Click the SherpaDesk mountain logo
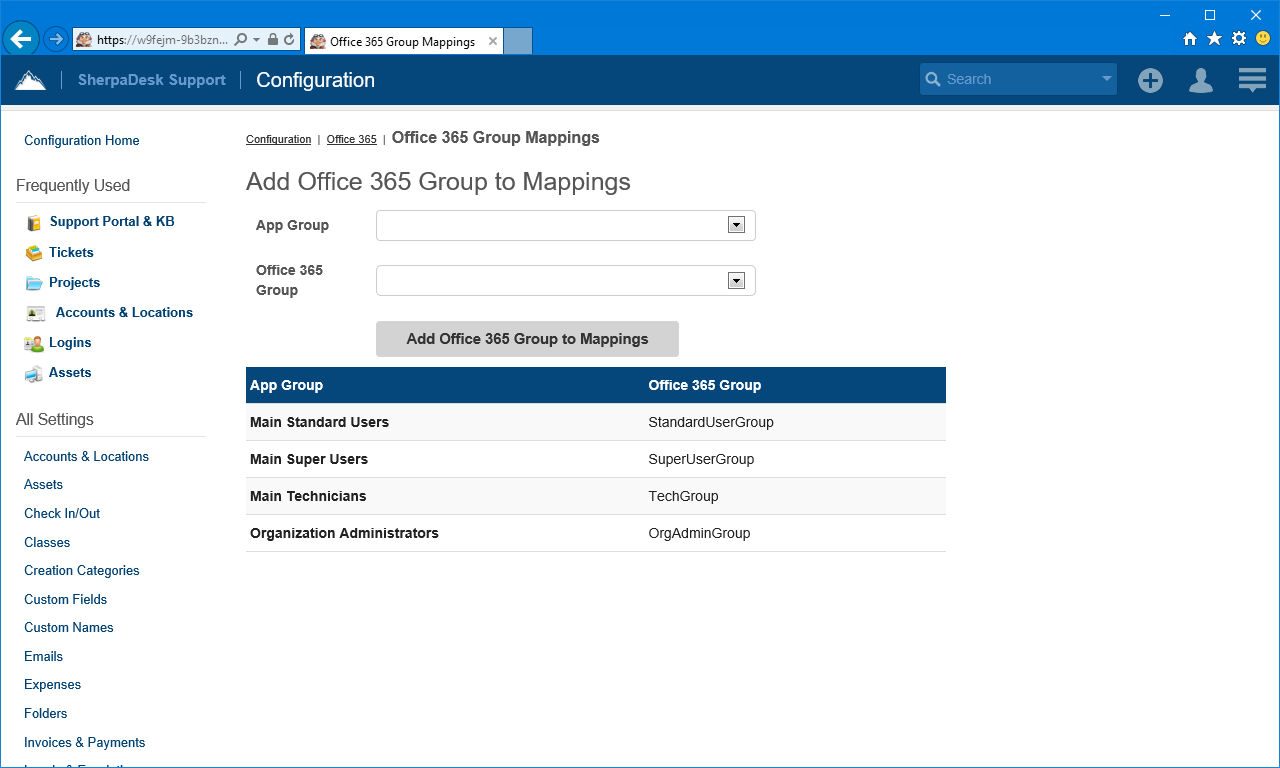This screenshot has width=1280, height=768. [30, 78]
